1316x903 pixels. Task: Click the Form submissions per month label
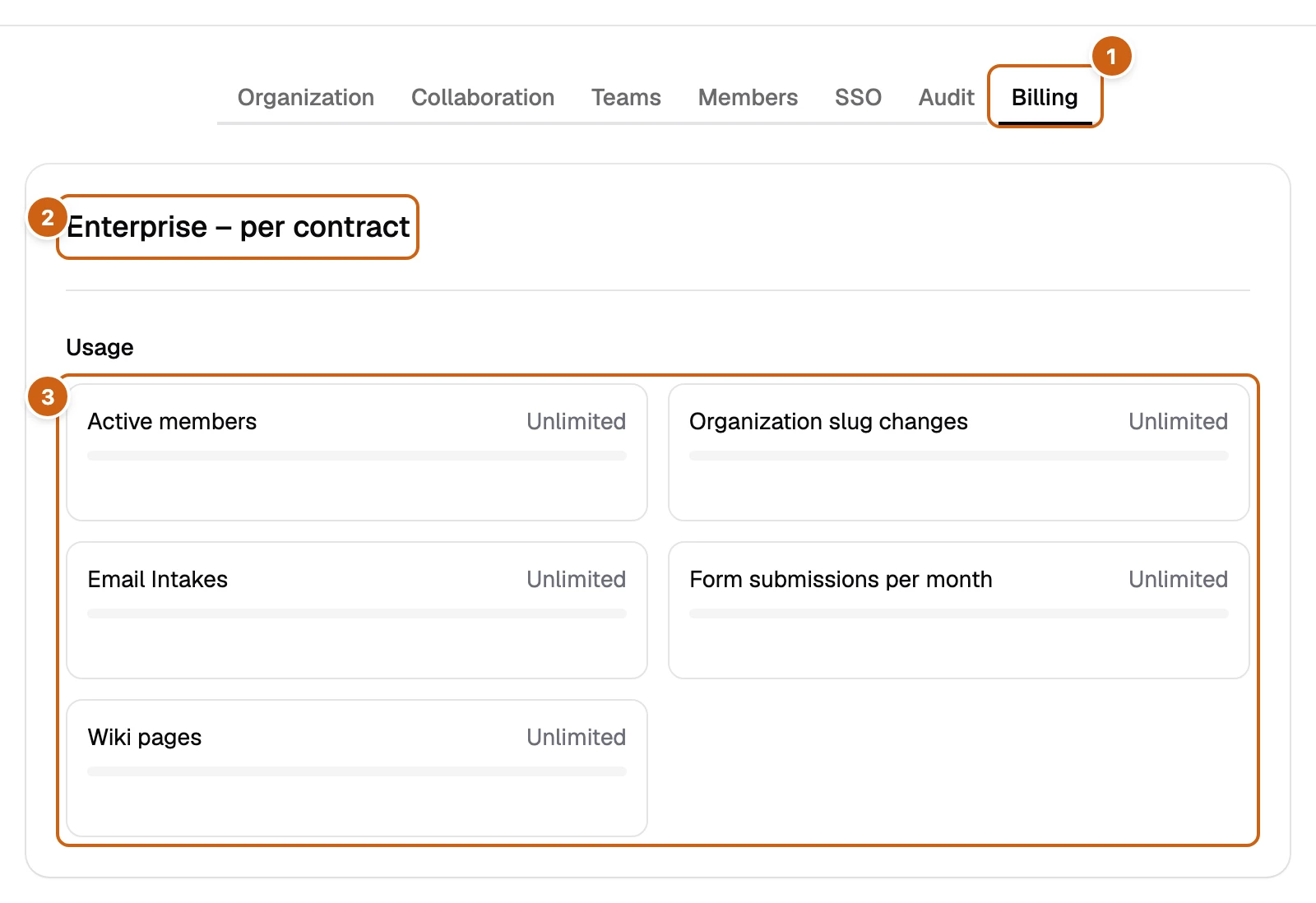pos(841,579)
